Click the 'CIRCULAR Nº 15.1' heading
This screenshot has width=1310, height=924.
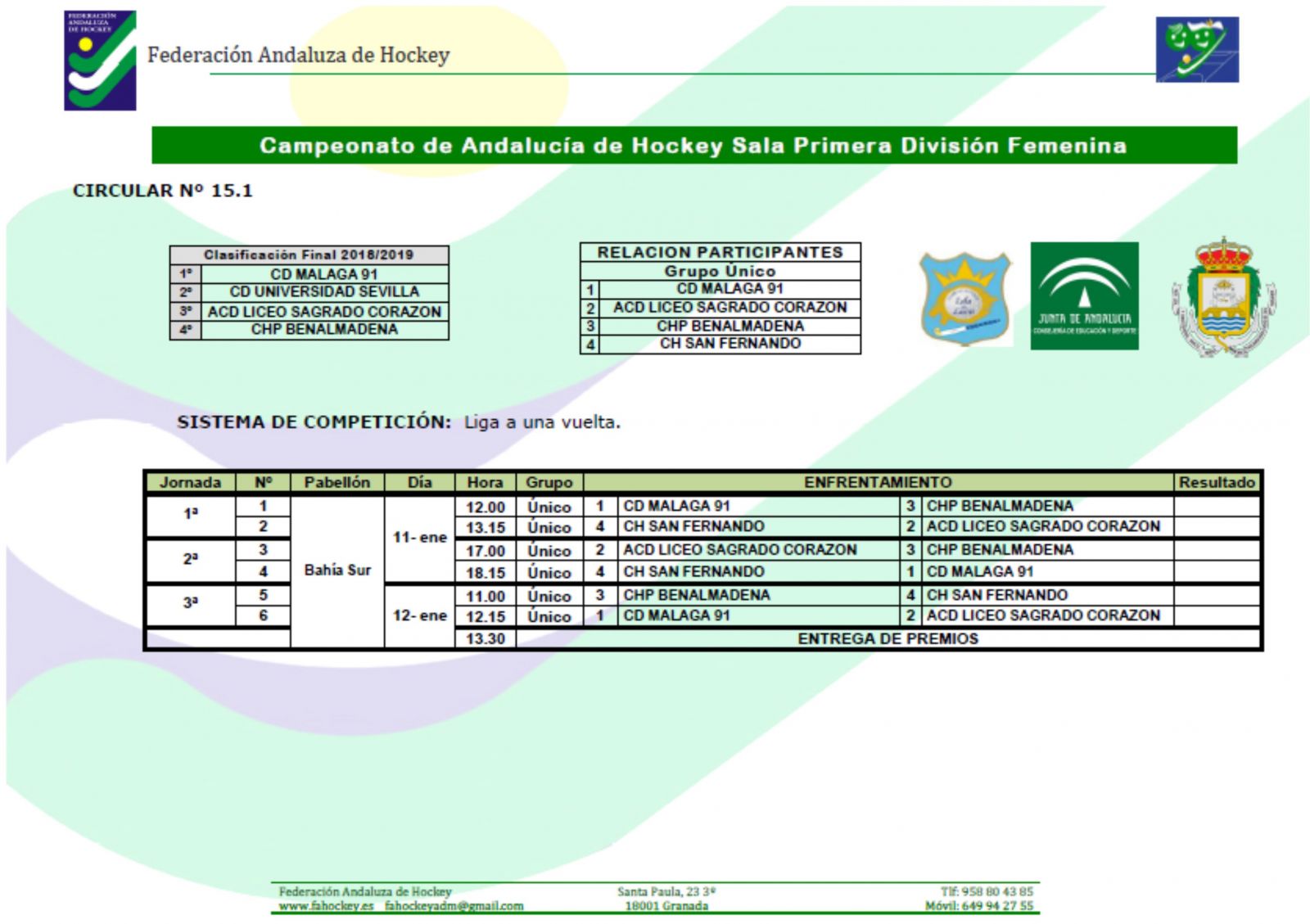pos(163,191)
